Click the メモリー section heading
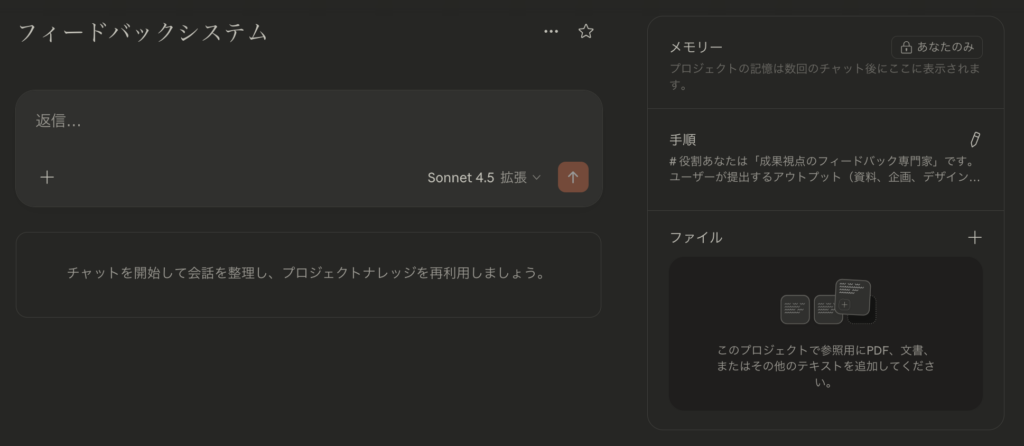 click(696, 47)
